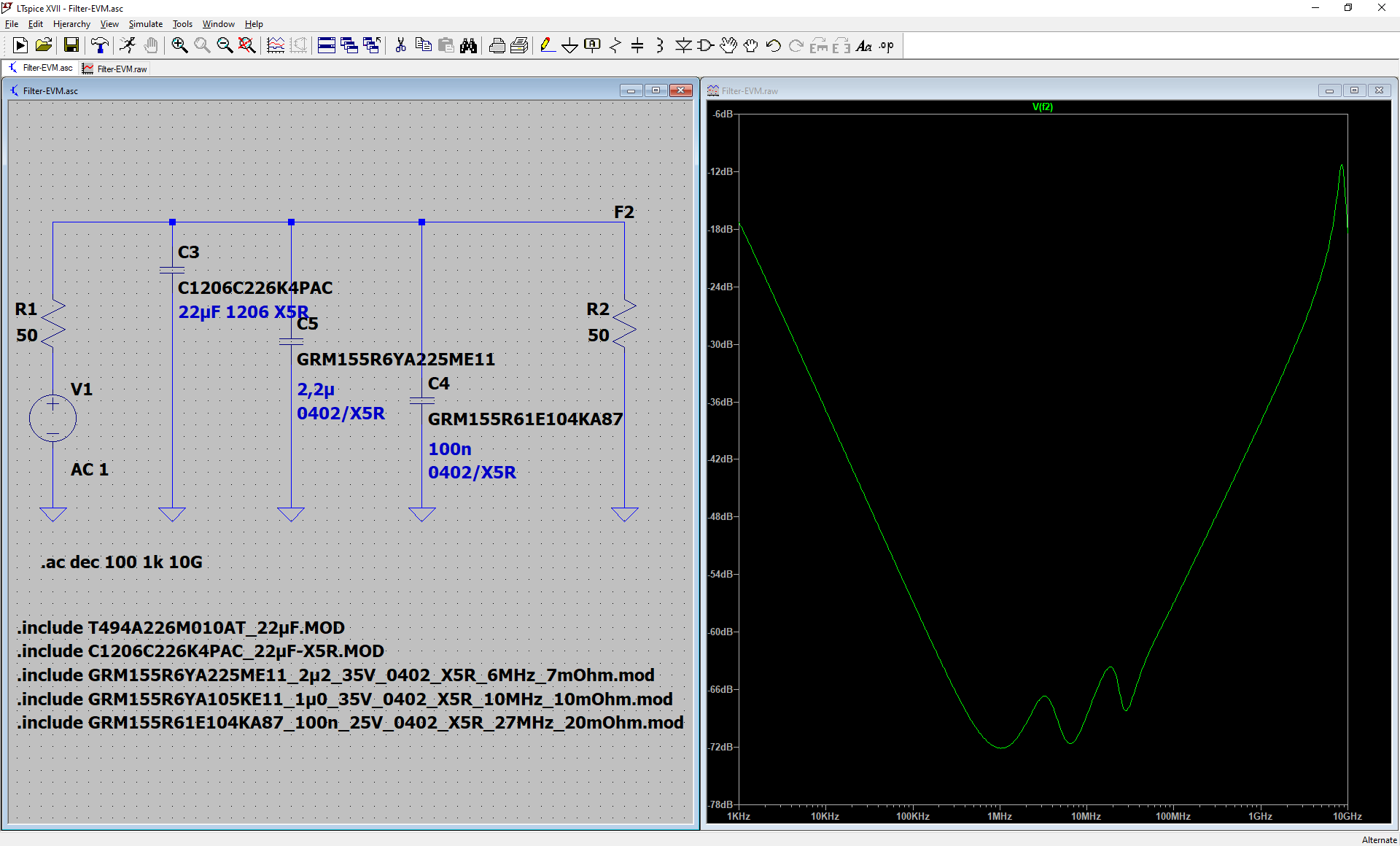Open the Component gate icon
The image size is (1400, 846).
coord(706,46)
